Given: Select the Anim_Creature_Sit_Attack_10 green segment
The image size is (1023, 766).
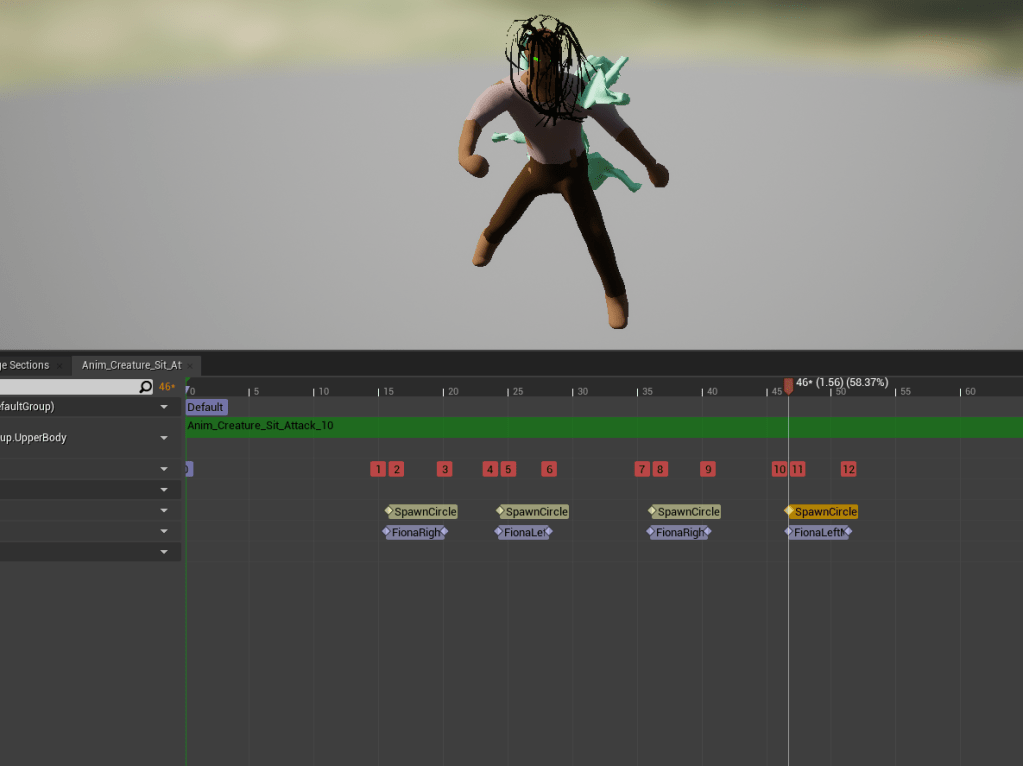Looking at the screenshot, I should pyautogui.click(x=600, y=427).
